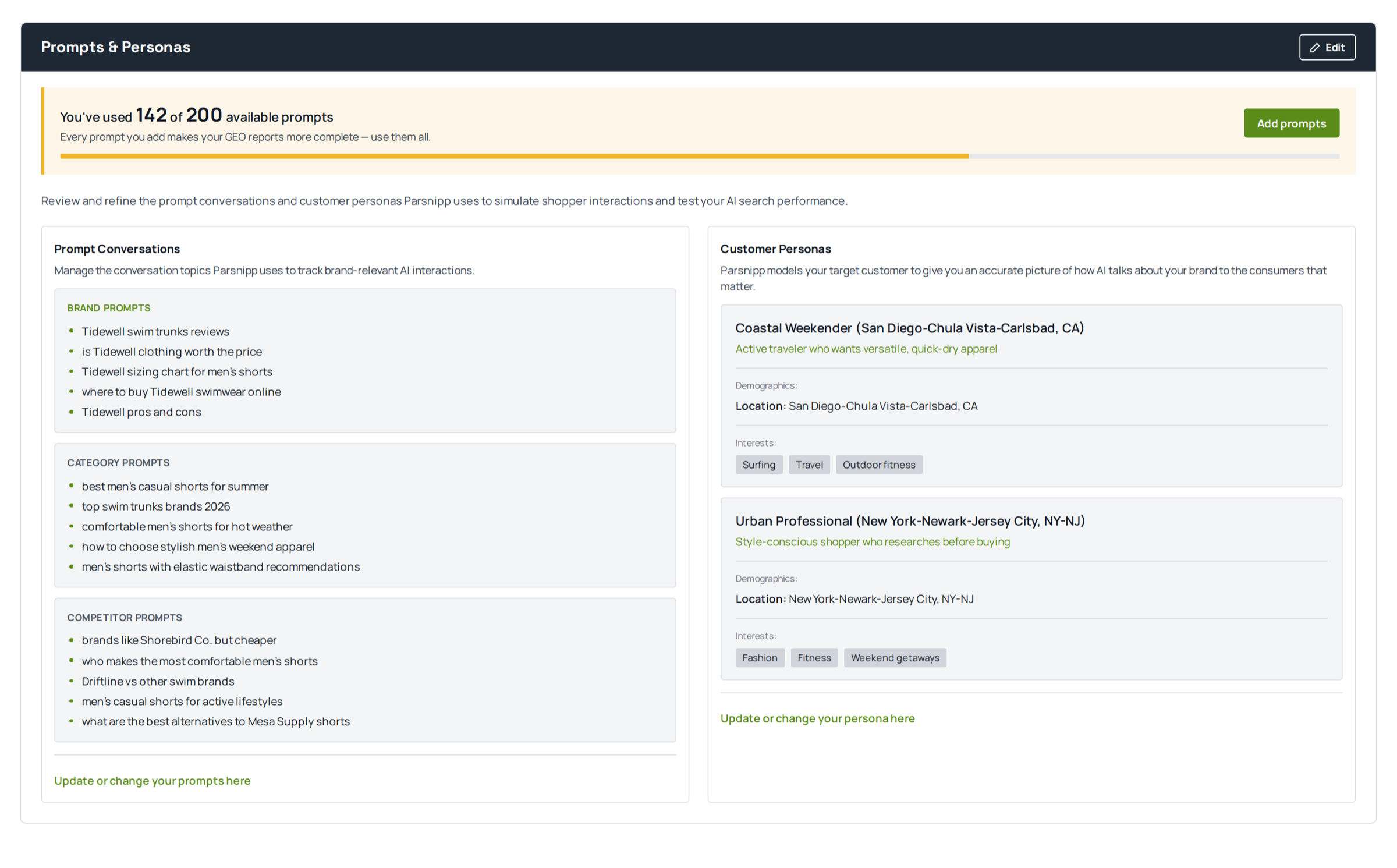1397x868 pixels.
Task: Select the Outdoor fitness interest tag
Action: coord(879,464)
